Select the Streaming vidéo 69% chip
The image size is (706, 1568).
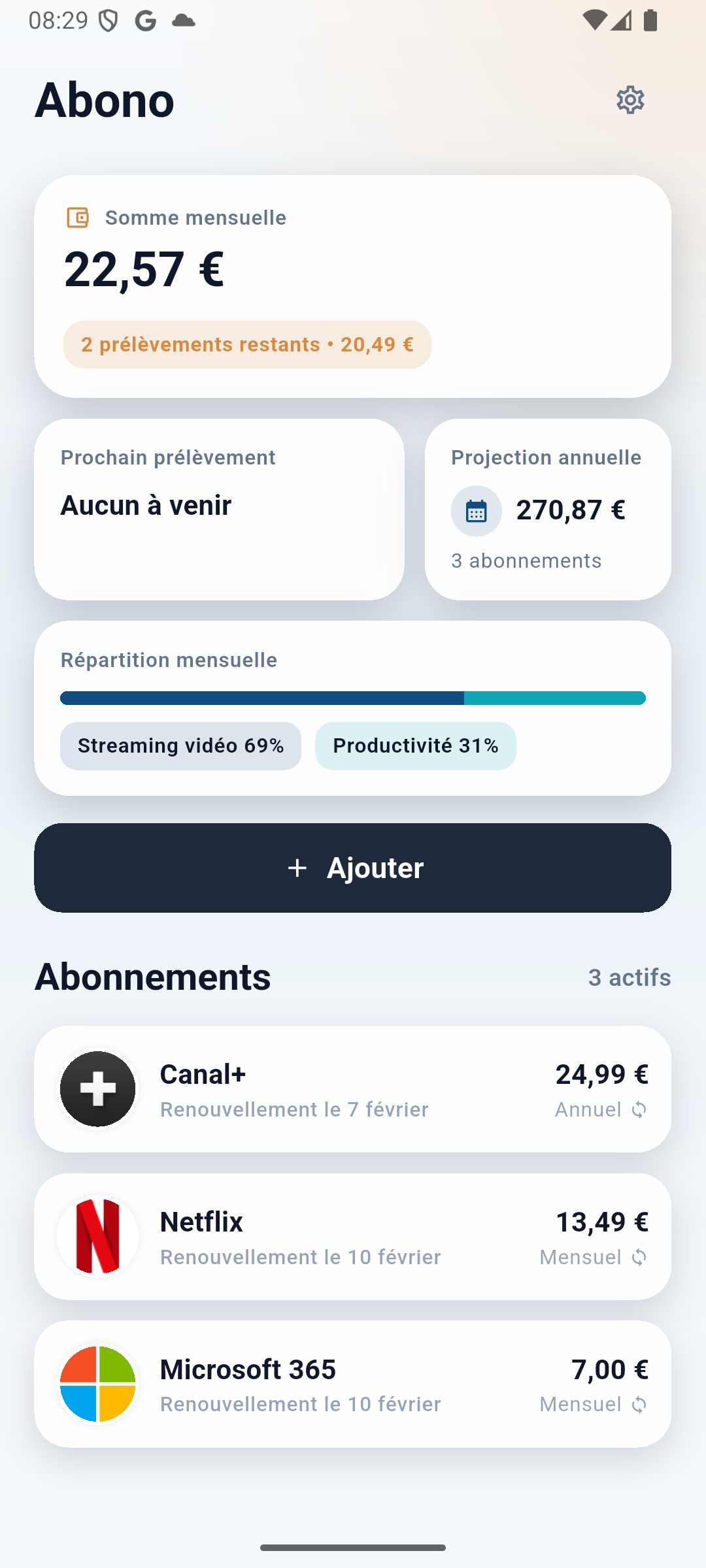tap(180, 746)
